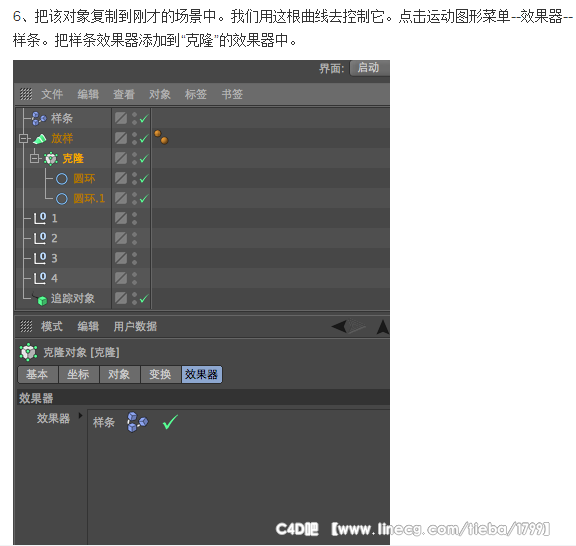The image size is (576, 546).
Task: Switch to the 基本 tab
Action: point(38,374)
